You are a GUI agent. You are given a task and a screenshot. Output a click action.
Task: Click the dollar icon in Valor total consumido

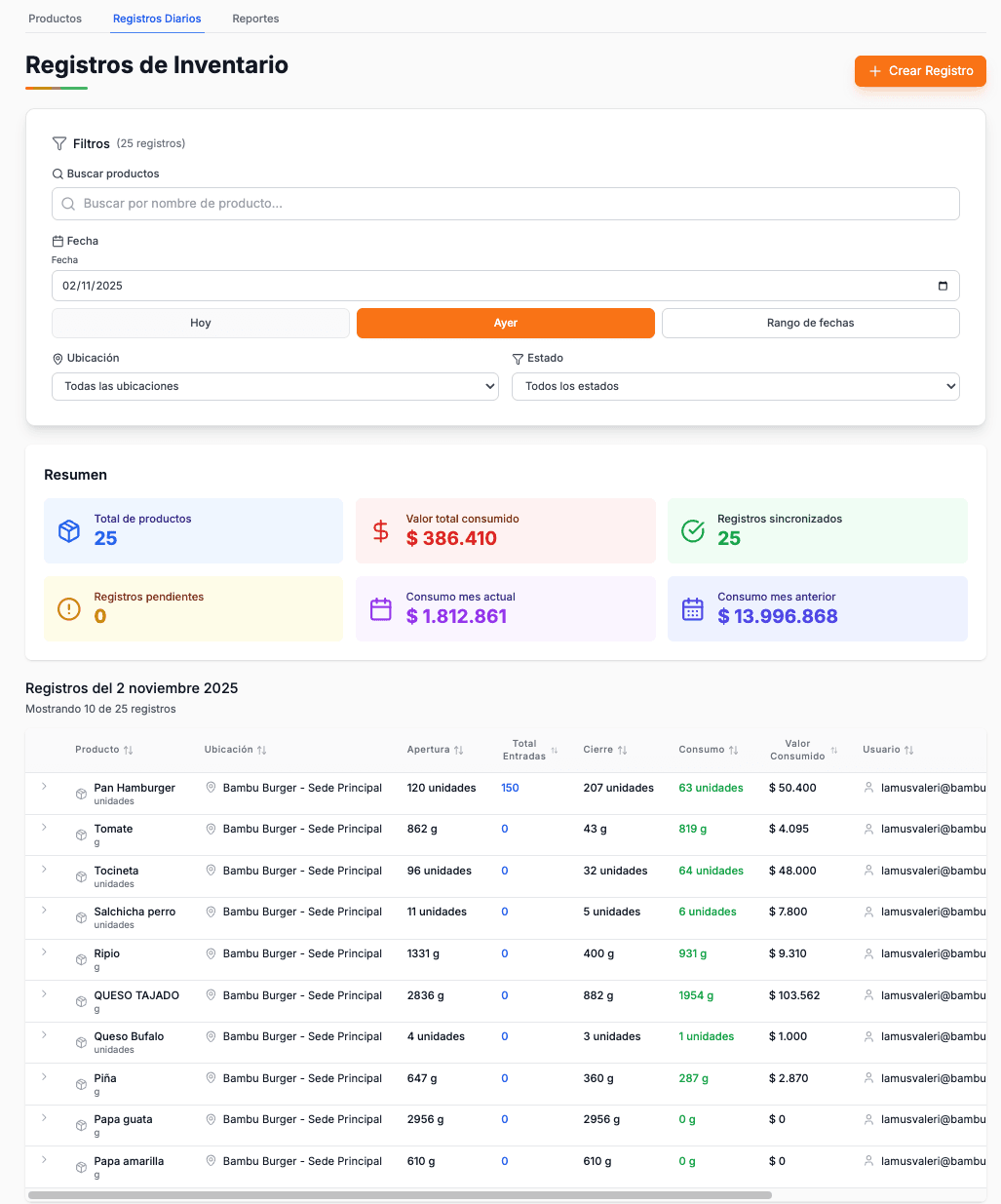coord(380,530)
